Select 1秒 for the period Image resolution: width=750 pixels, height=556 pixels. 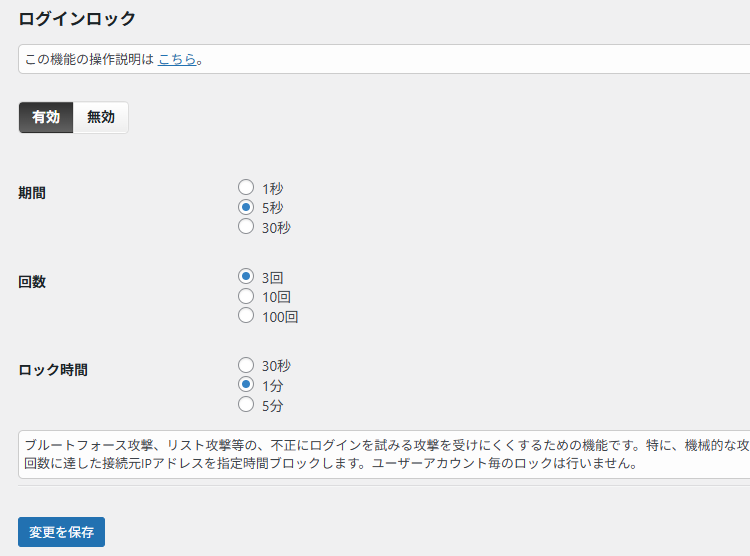(x=246, y=187)
